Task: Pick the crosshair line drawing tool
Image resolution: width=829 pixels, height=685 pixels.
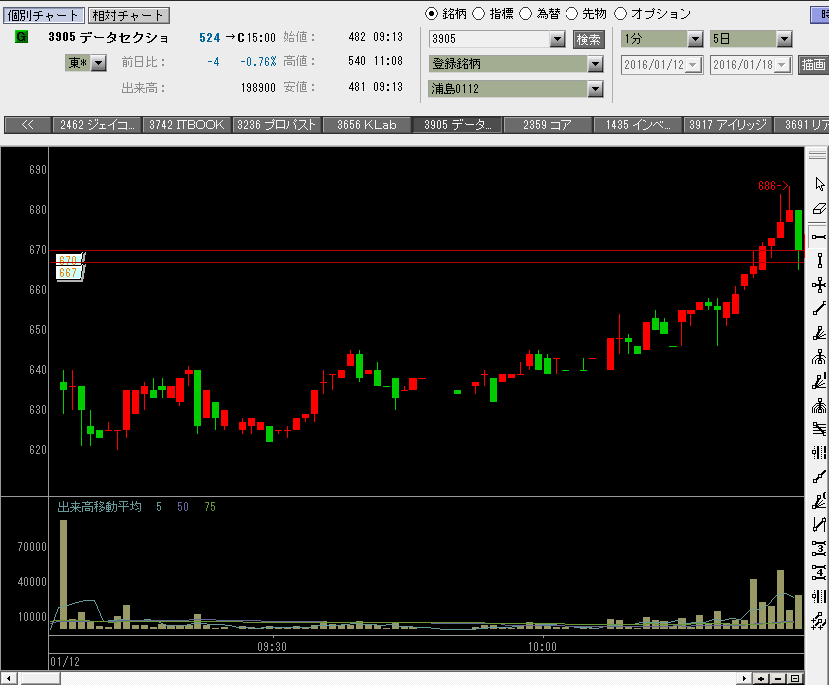Action: pyautogui.click(x=819, y=285)
